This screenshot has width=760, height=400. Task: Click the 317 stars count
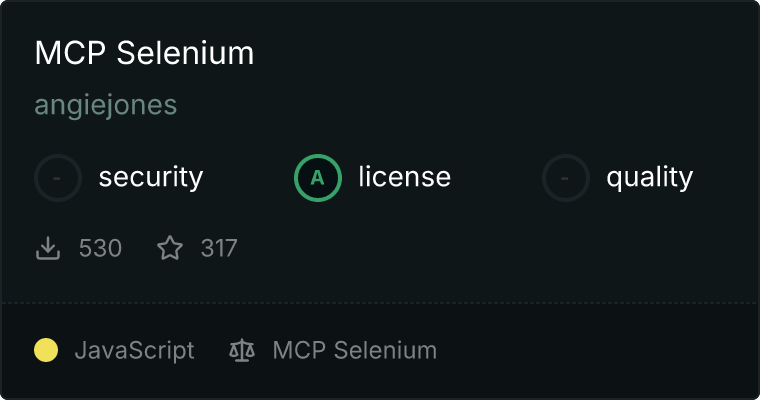pyautogui.click(x=219, y=248)
